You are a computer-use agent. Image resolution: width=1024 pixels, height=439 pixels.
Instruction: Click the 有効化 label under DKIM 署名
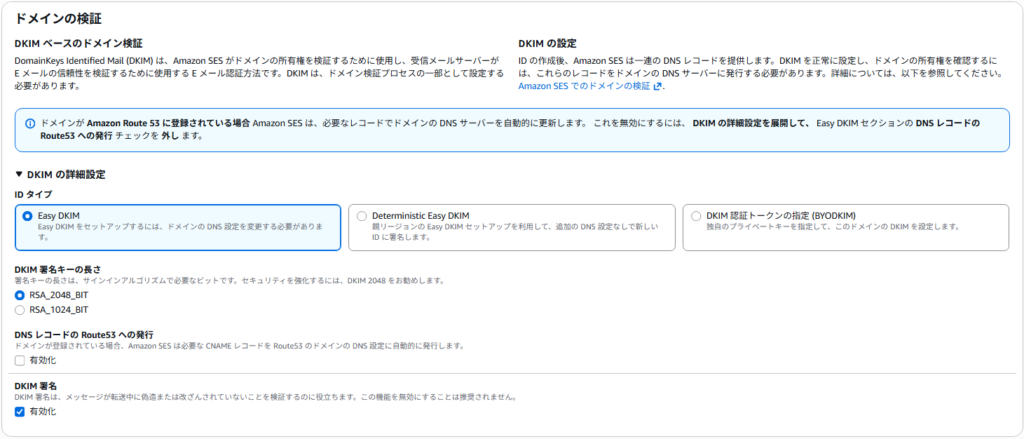coord(43,411)
